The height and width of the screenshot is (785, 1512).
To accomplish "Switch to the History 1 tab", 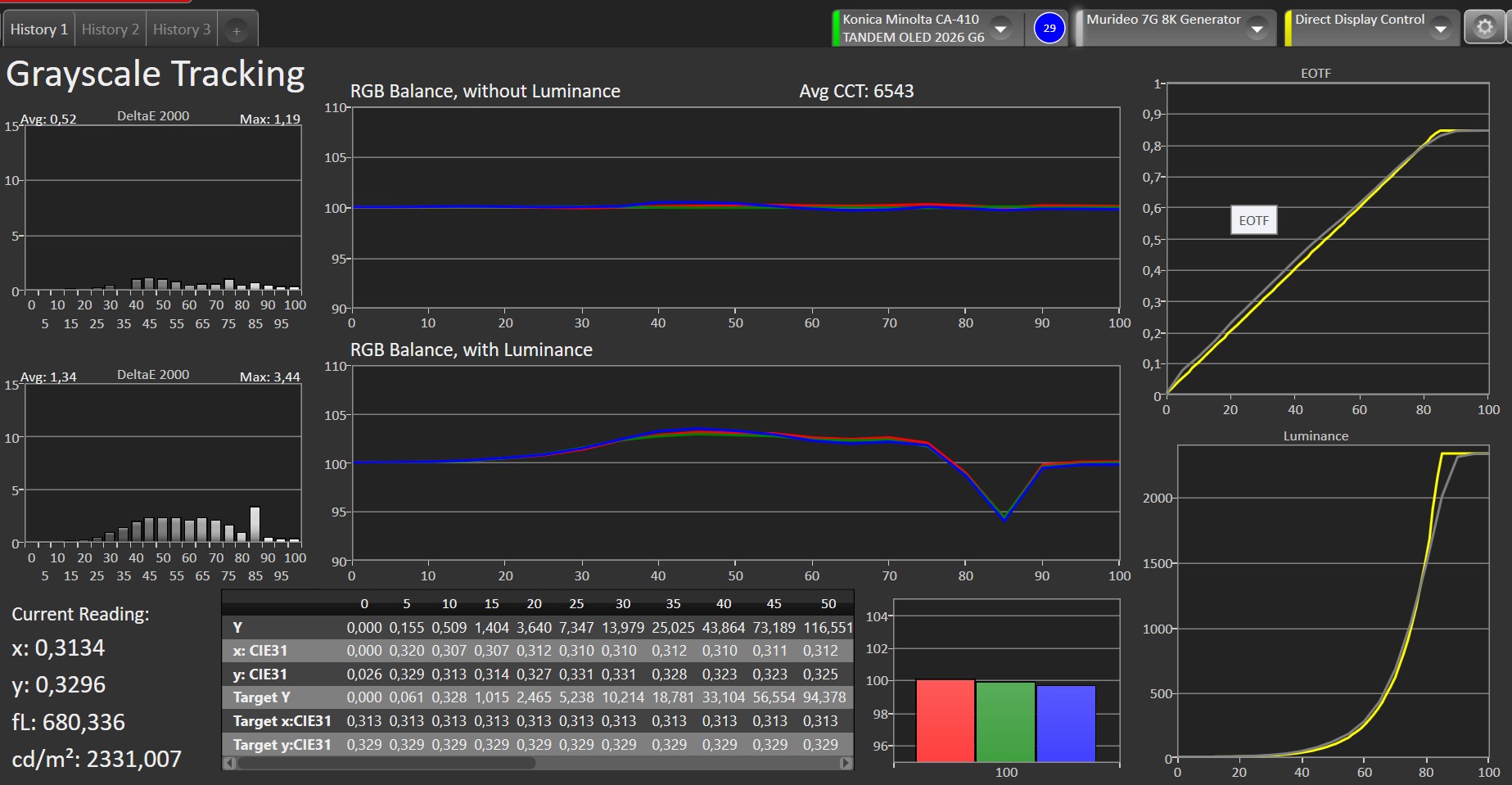I will click(38, 29).
